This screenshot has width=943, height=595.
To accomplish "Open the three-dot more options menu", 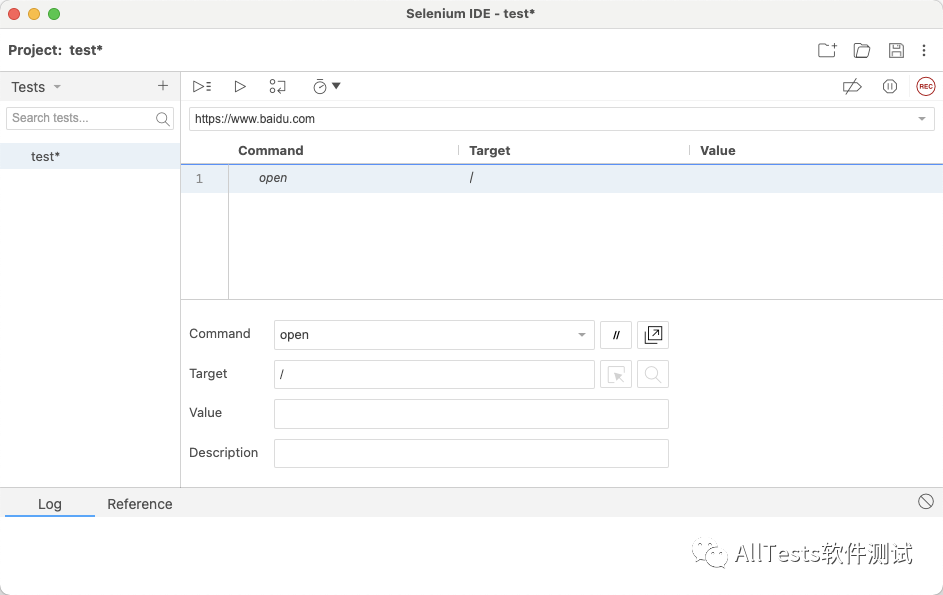I will (924, 50).
